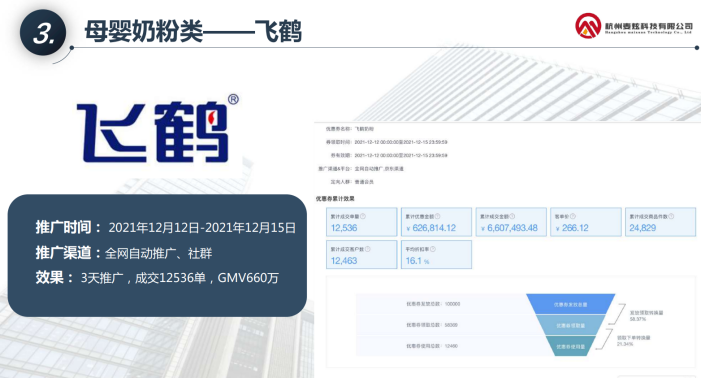Click the 21.34% conversion rate label
The width and height of the screenshot is (701, 378).
625,344
